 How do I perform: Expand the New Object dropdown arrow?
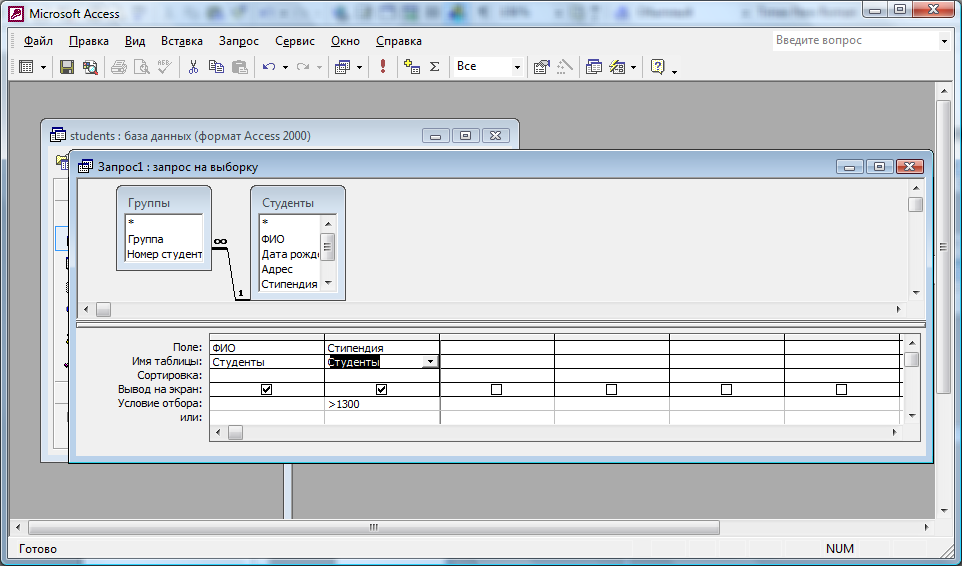click(x=633, y=67)
